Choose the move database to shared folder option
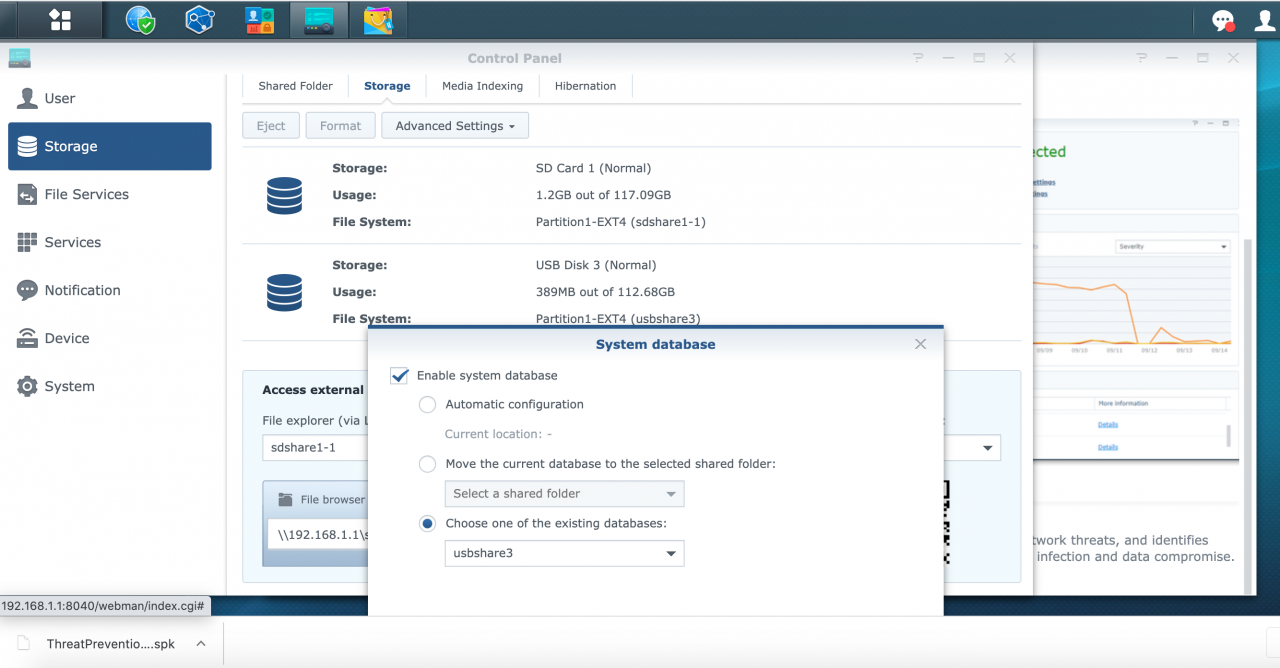 pos(427,464)
